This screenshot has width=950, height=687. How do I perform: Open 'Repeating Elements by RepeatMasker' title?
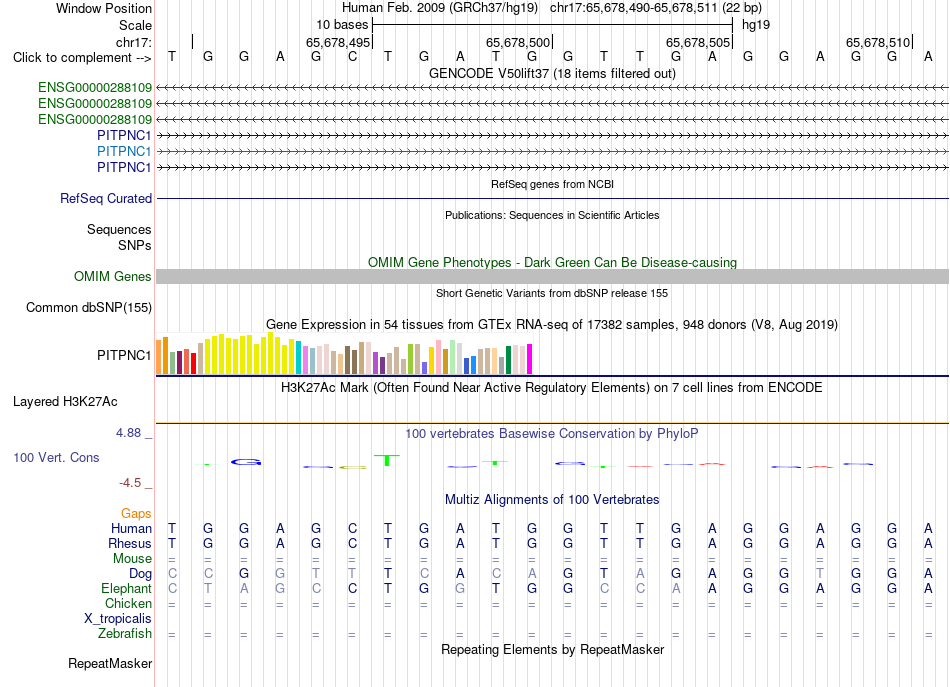click(x=552, y=650)
